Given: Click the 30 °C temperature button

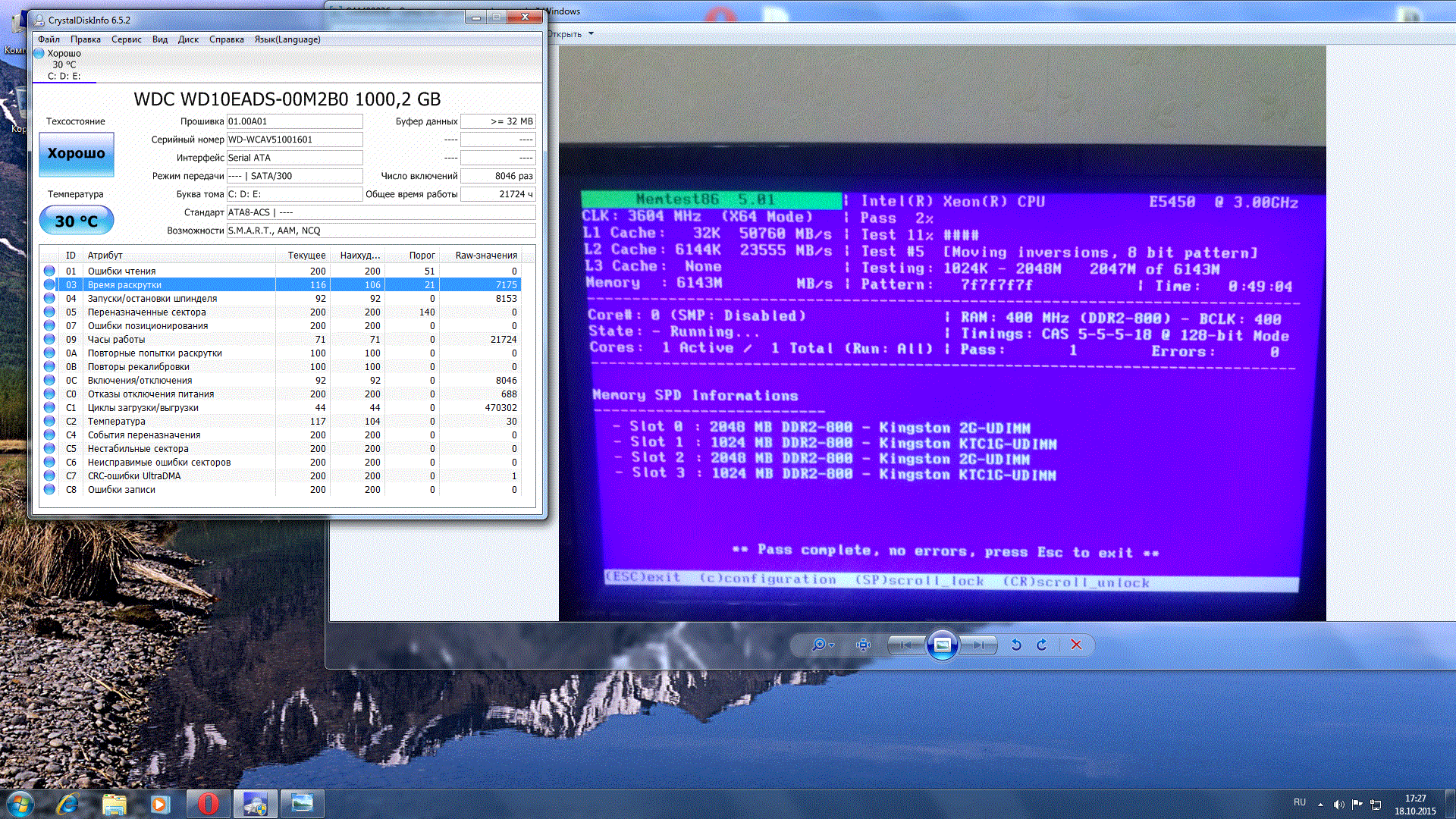Looking at the screenshot, I should coord(76,221).
